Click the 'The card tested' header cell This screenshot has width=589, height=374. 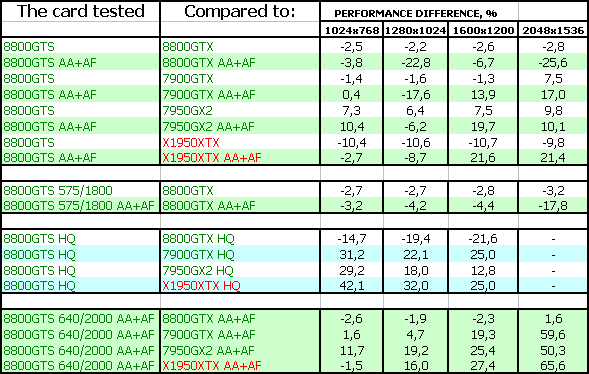tap(81, 11)
